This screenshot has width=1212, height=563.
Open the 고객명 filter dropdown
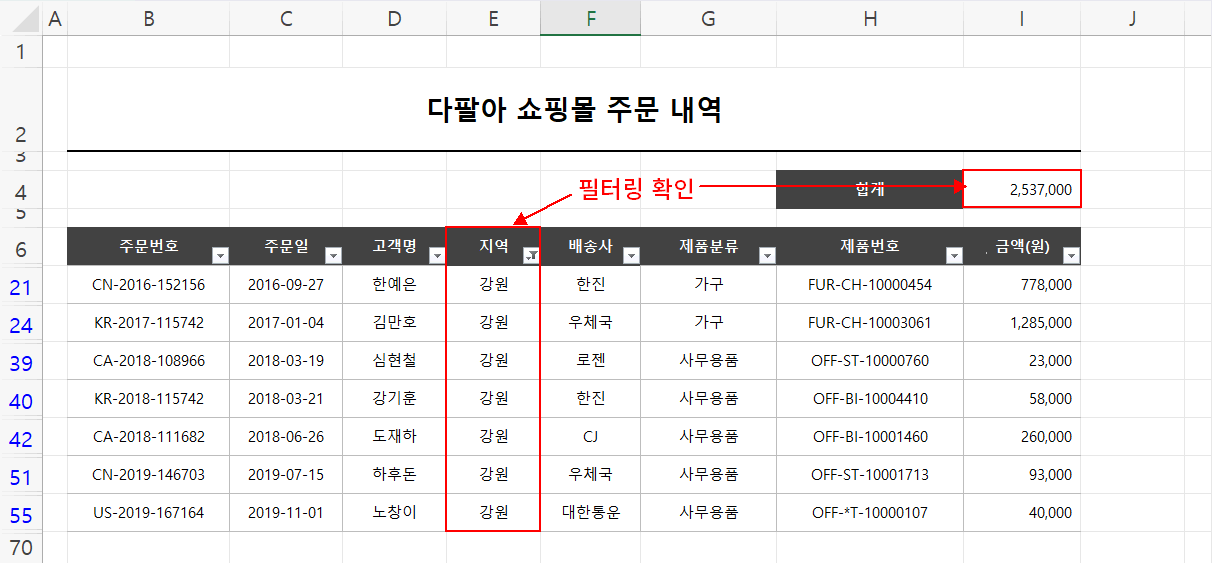click(x=437, y=256)
